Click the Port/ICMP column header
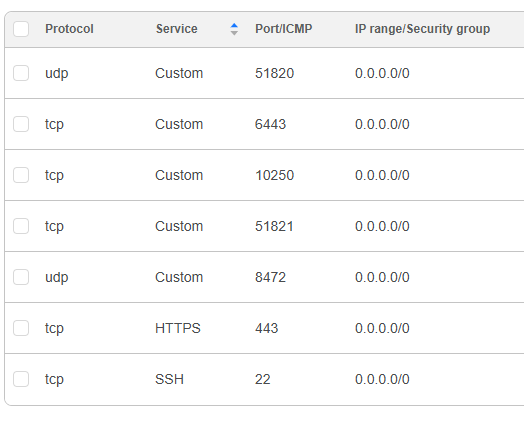The image size is (524, 430). click(284, 29)
